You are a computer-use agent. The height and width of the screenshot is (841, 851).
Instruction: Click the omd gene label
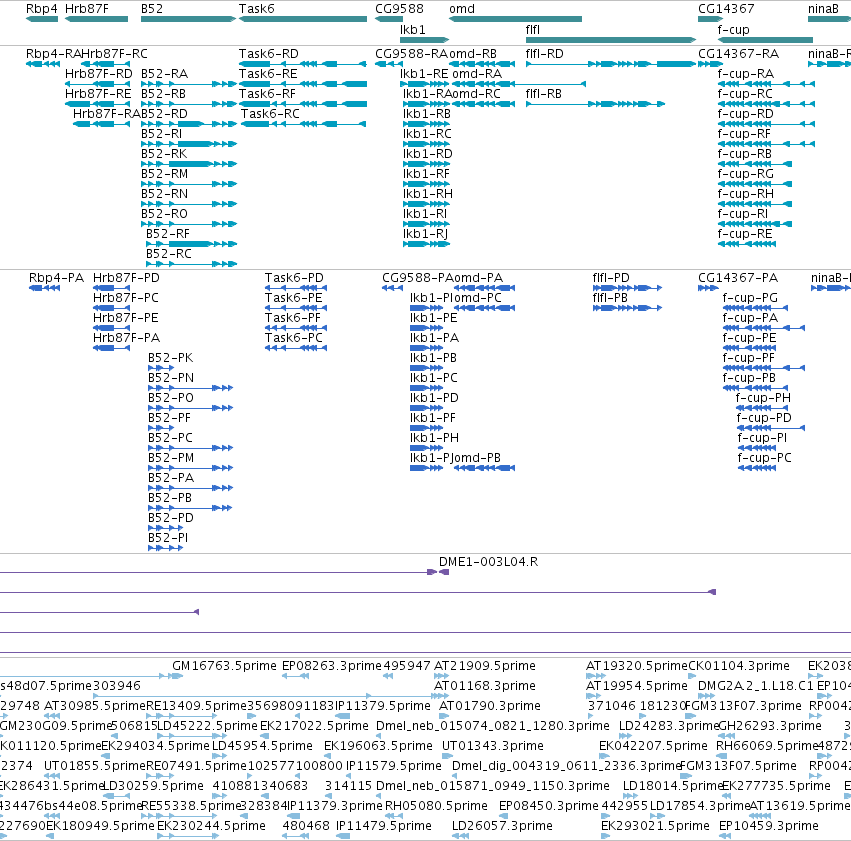point(462,9)
